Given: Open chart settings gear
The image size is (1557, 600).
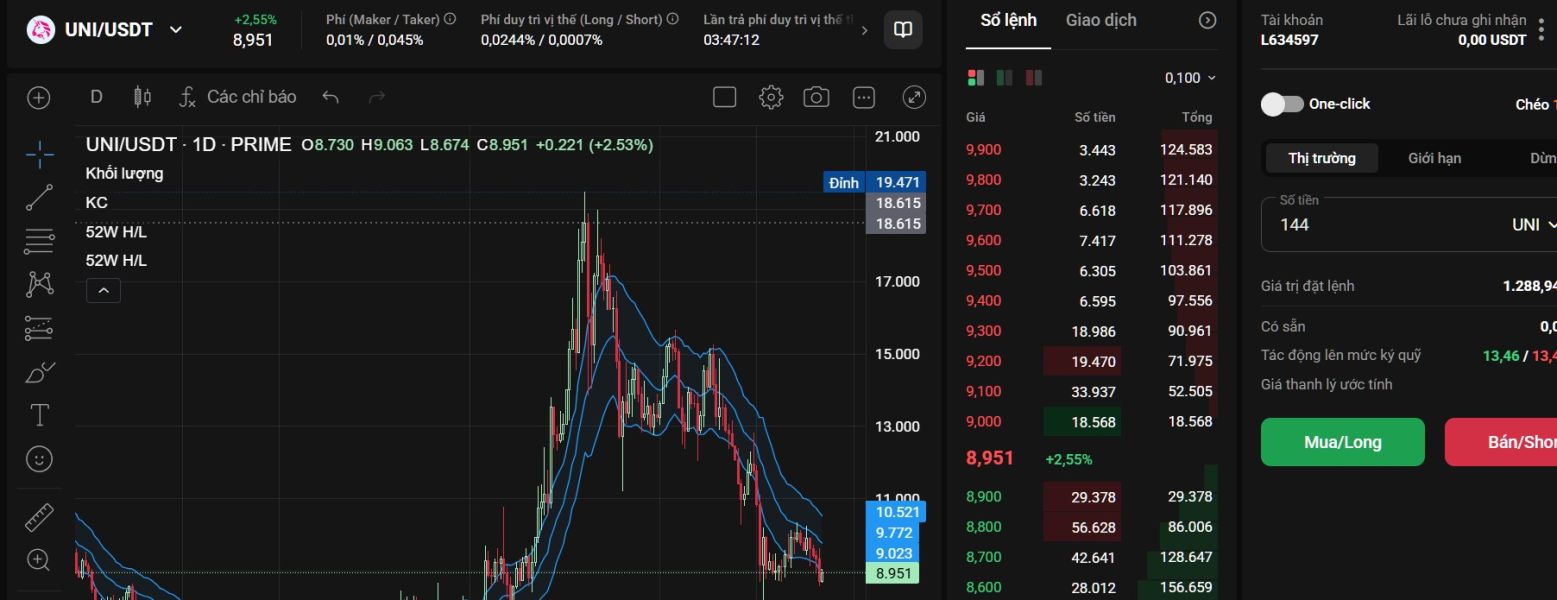Looking at the screenshot, I should (771, 97).
